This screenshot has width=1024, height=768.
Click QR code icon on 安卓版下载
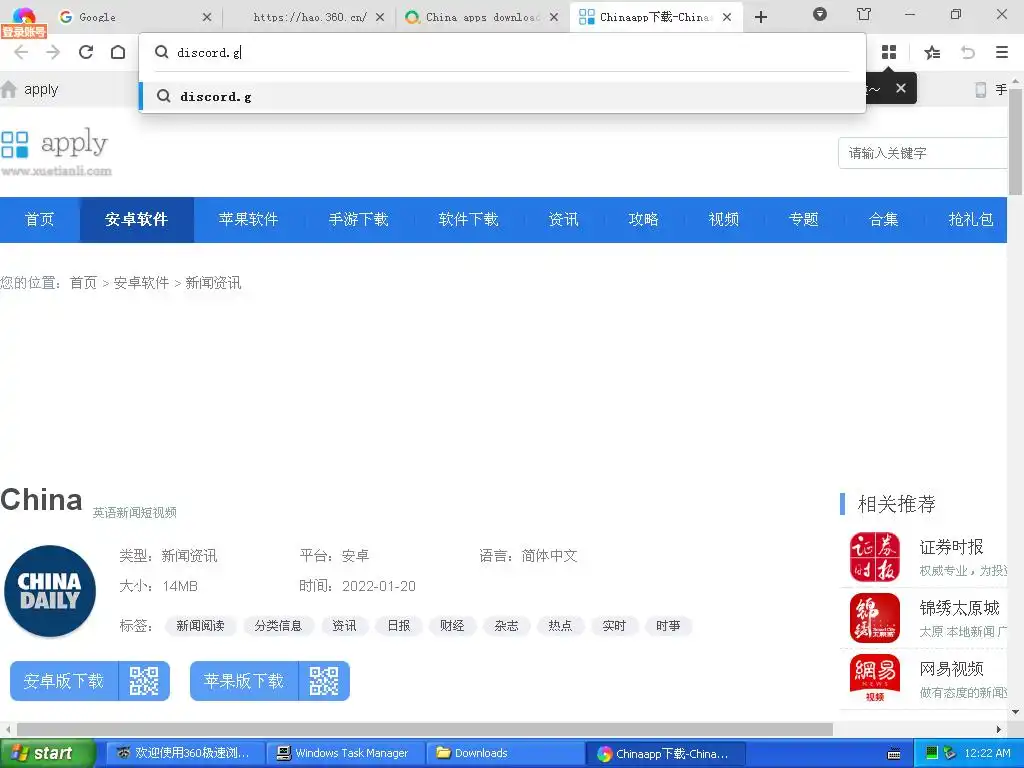[x=144, y=681]
